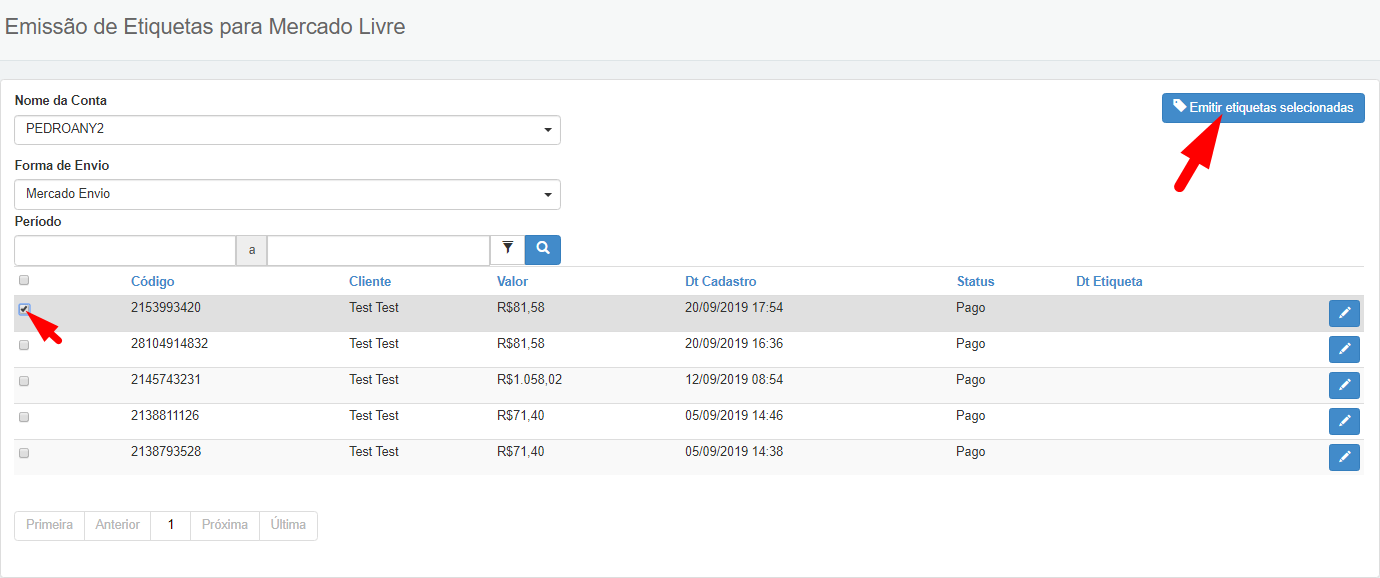
Task: Select page 1 in pagination
Action: point(171,525)
